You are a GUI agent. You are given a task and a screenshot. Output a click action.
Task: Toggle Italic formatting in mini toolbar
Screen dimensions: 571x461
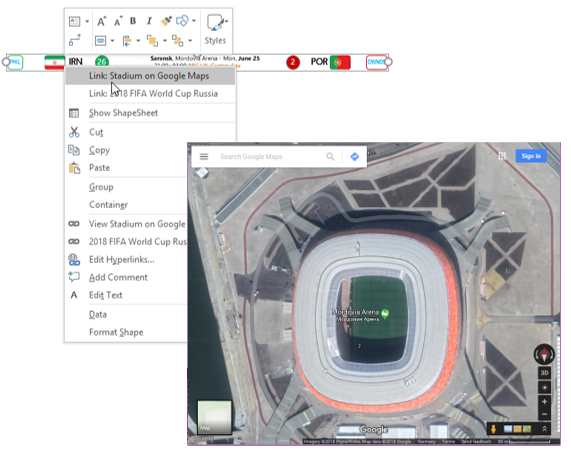pos(149,21)
